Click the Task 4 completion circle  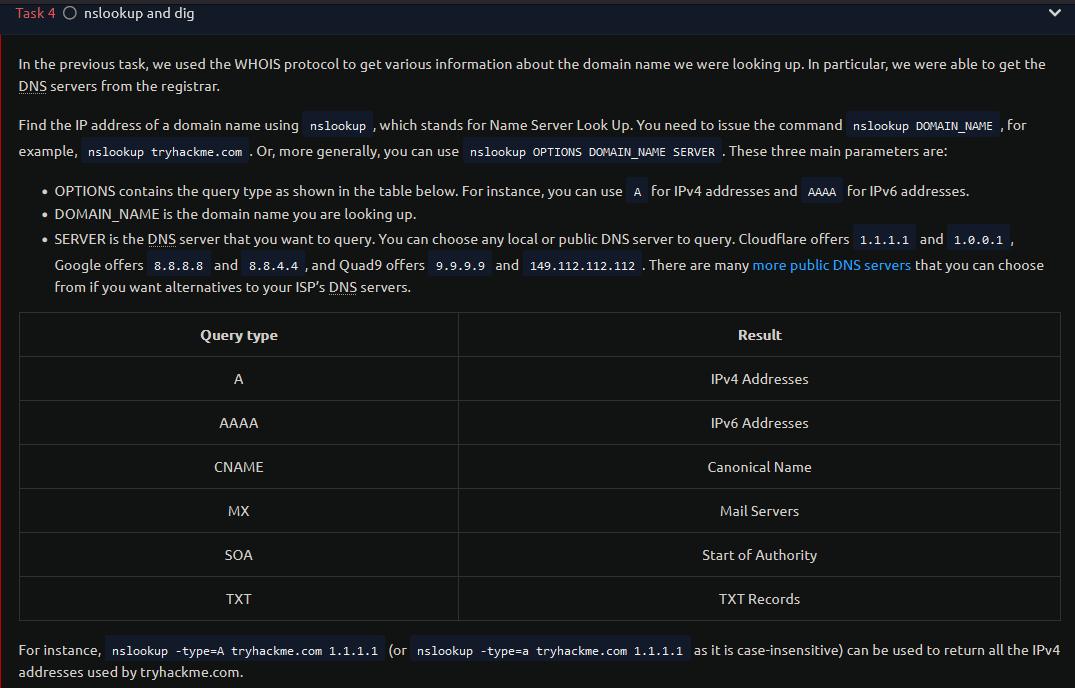(x=70, y=13)
